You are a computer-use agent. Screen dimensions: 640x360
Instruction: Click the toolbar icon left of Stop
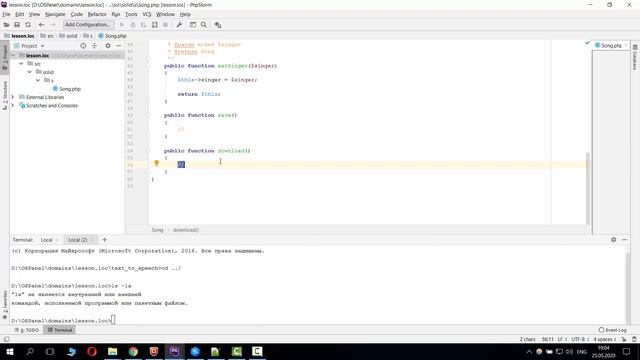(154, 25)
